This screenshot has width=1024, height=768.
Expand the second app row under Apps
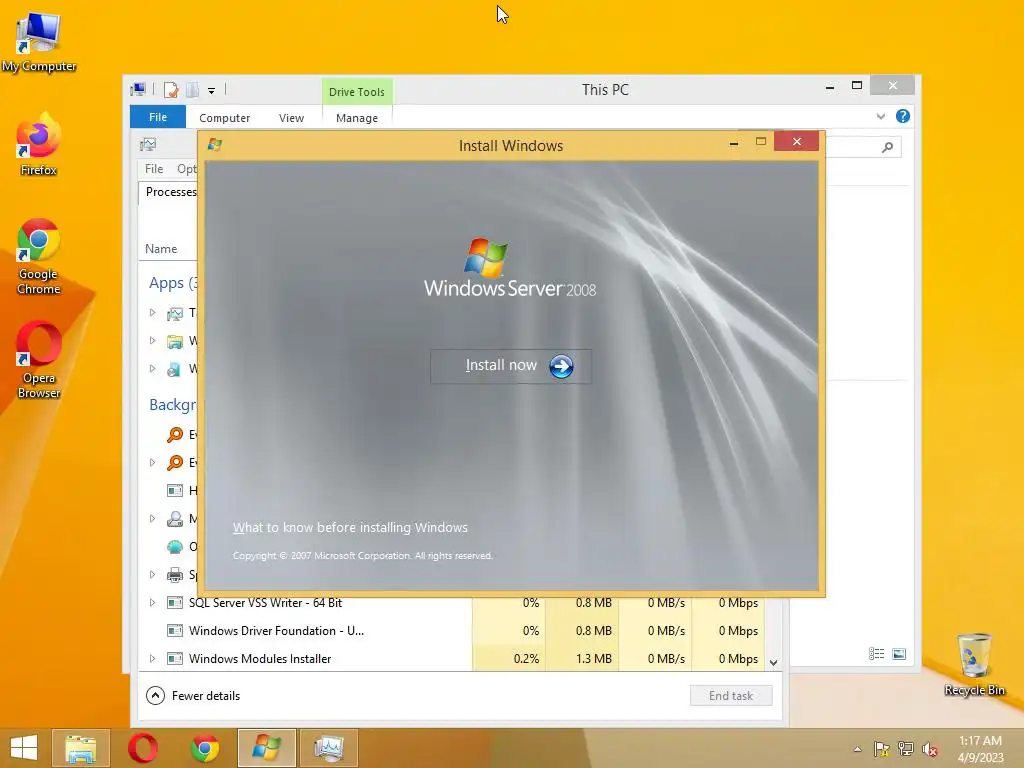[152, 341]
